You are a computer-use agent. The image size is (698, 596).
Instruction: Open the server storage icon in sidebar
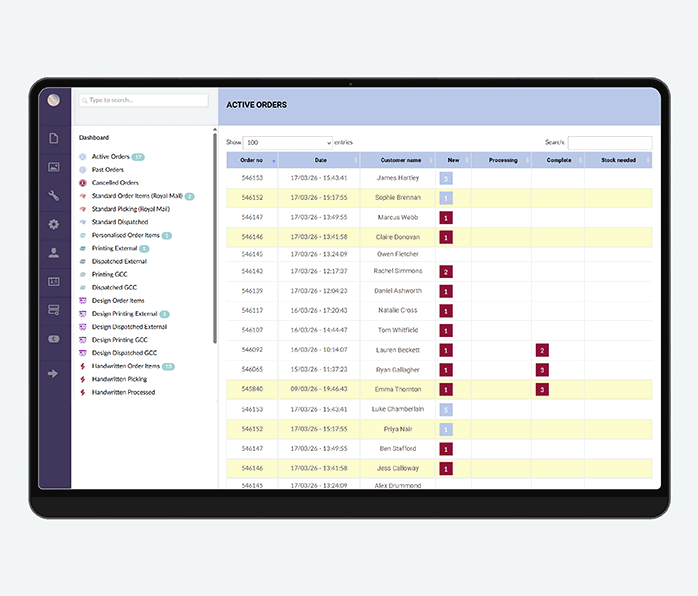pos(54,310)
